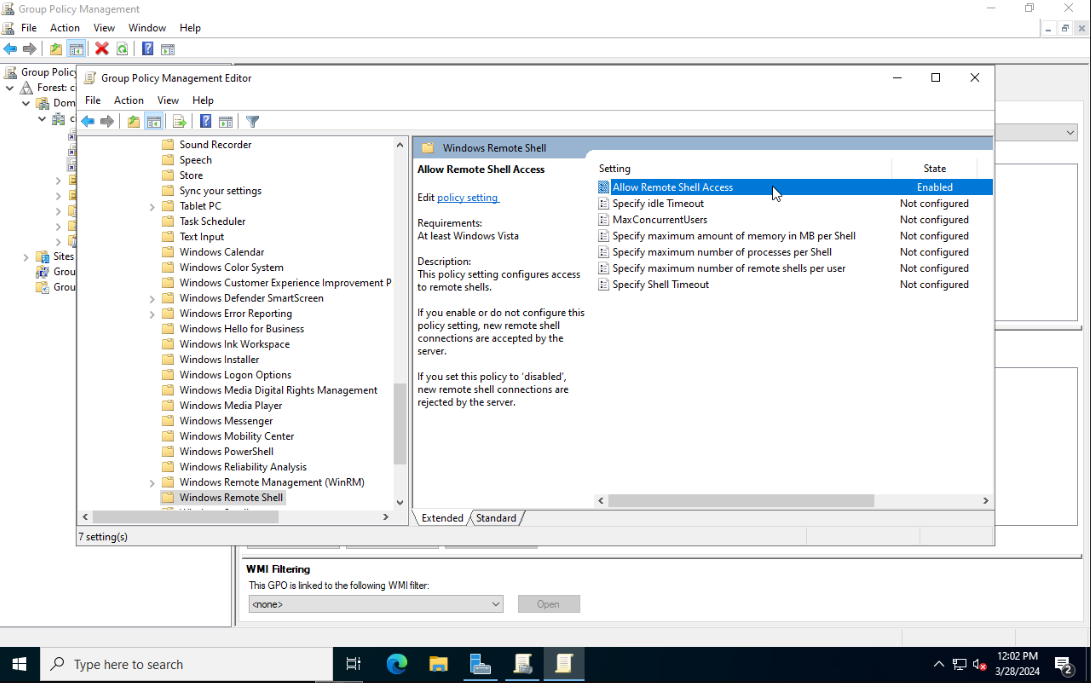Expand Windows Remote Management (WinRM) node

(152, 483)
